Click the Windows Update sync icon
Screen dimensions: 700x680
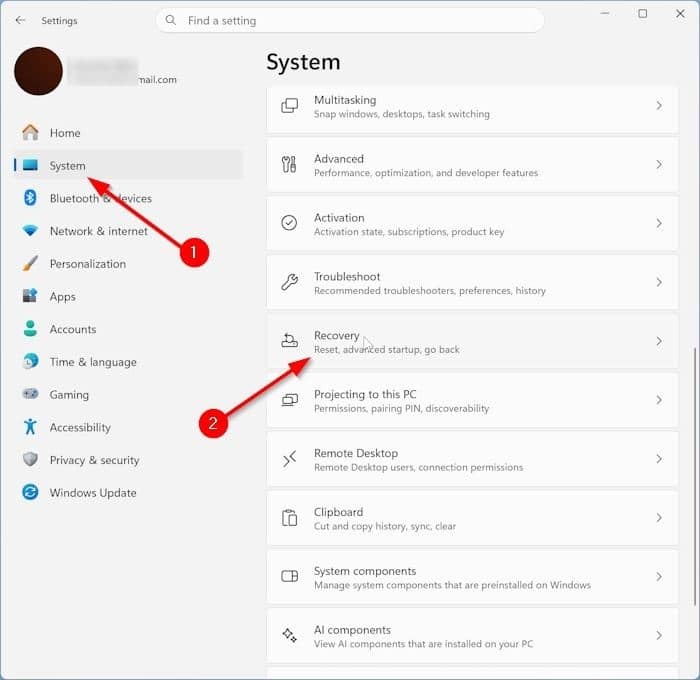[x=30, y=492]
